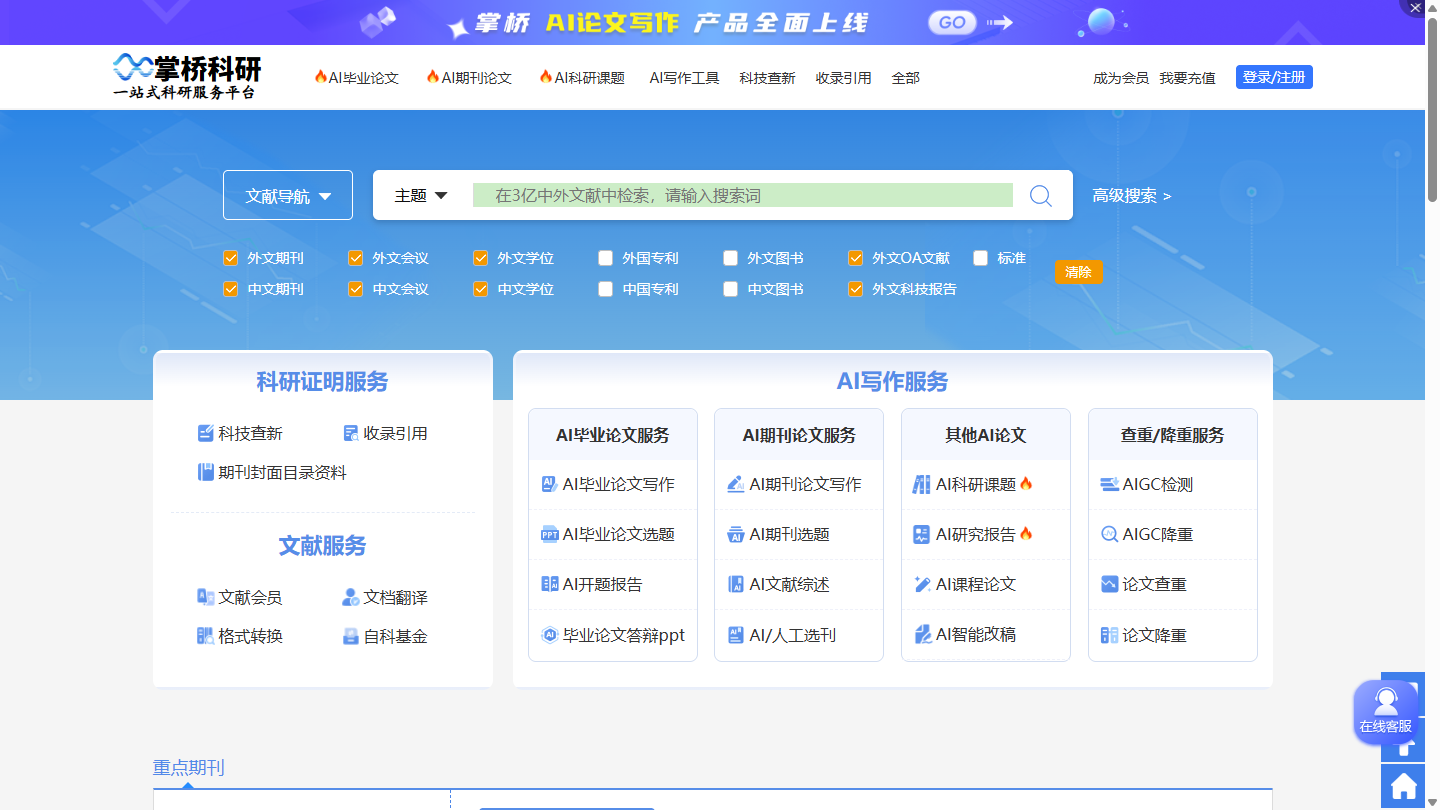Expand the 主题 search field dropdown
This screenshot has height=810, width=1440.
421,195
